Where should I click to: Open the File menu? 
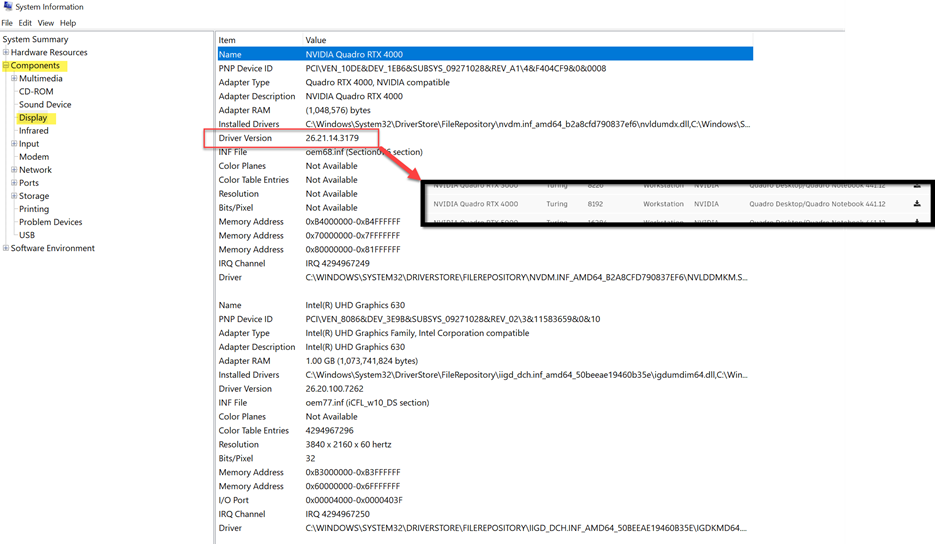pos(7,23)
